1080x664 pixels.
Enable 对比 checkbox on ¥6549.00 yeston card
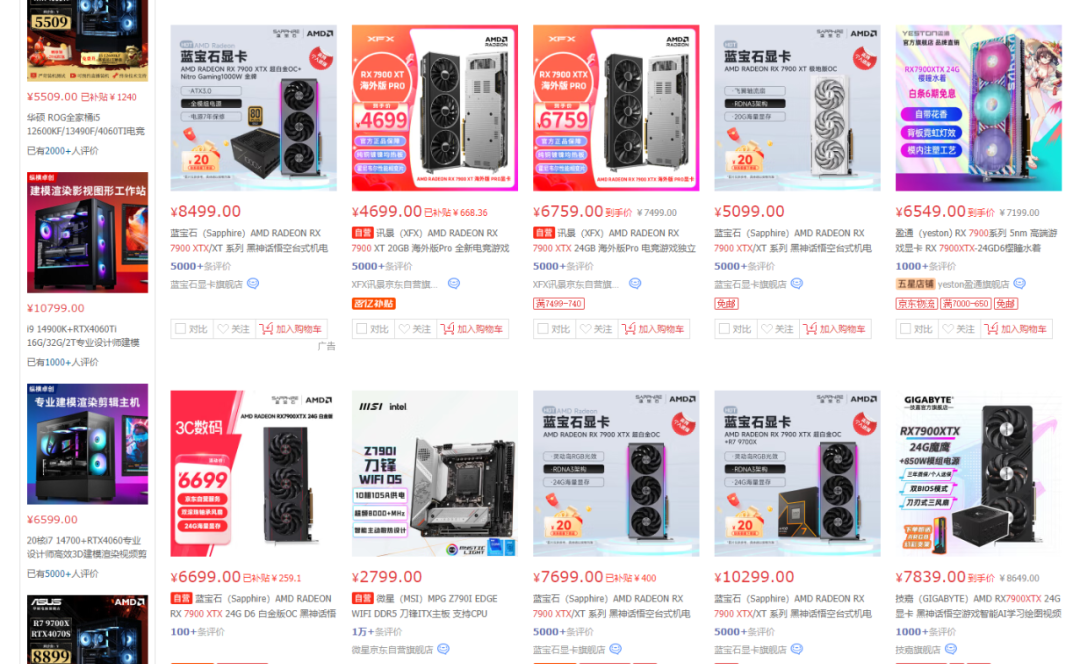[905, 329]
